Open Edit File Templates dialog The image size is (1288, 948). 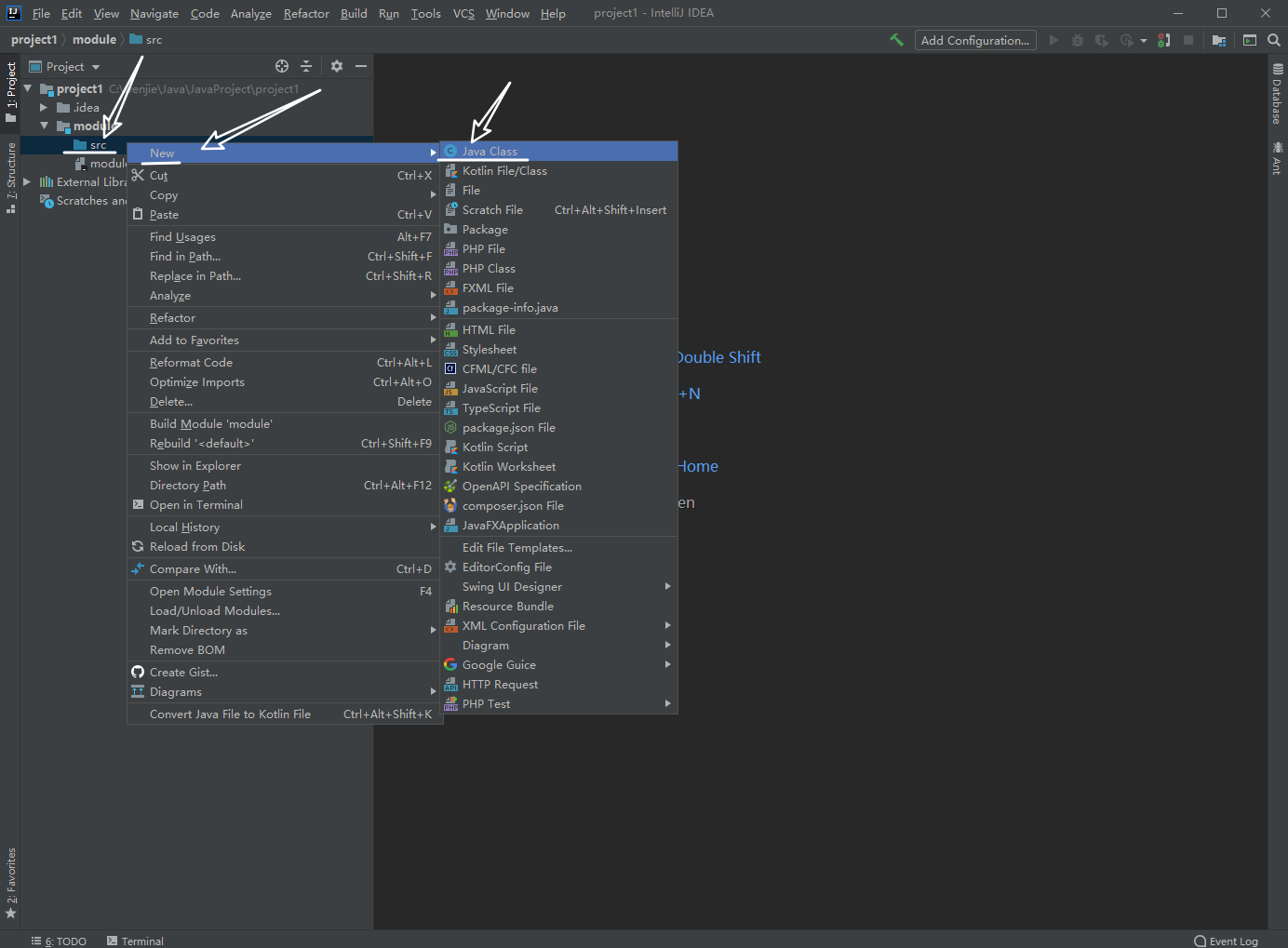[x=558, y=547]
